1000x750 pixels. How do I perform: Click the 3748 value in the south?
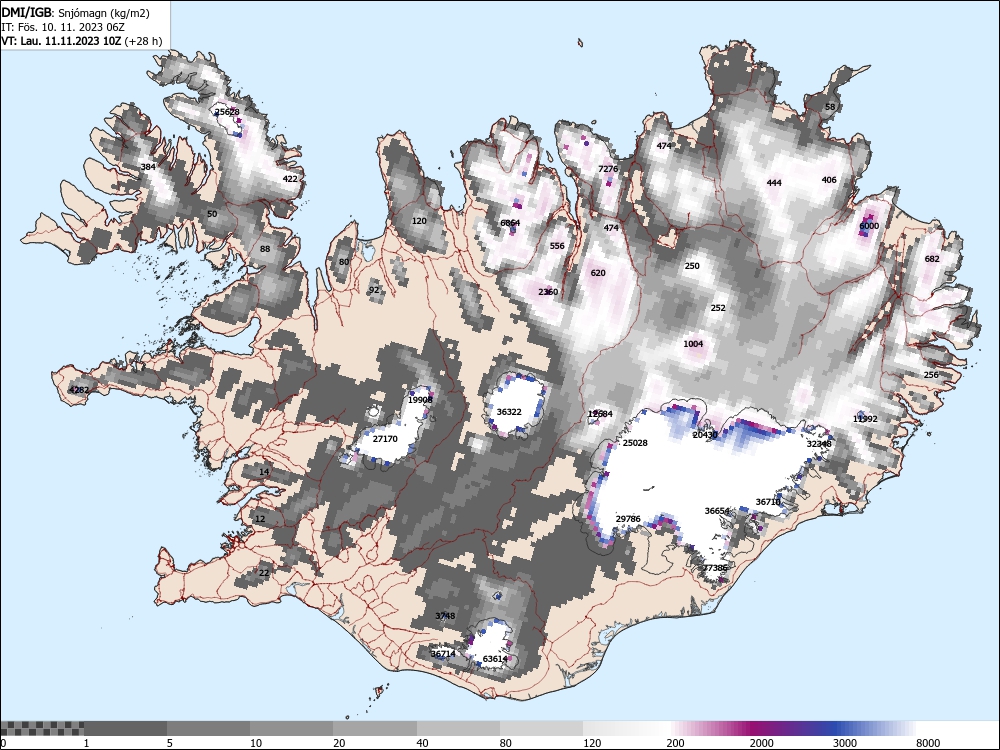tap(445, 615)
